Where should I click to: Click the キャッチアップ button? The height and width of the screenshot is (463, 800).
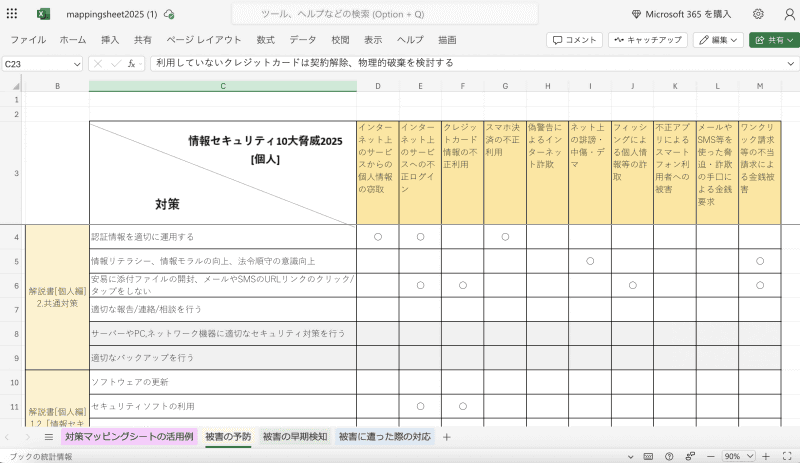[x=648, y=40]
